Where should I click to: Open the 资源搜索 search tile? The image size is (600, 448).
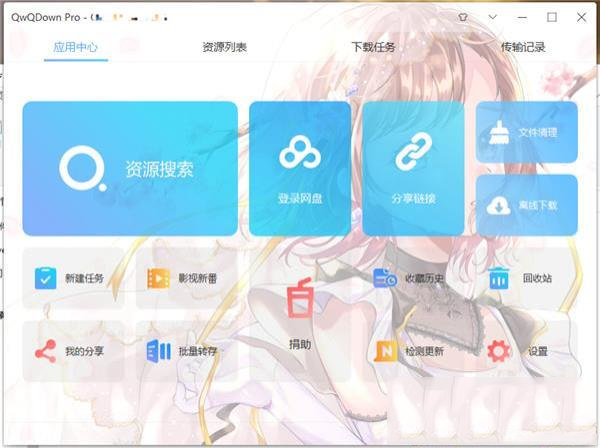130,169
